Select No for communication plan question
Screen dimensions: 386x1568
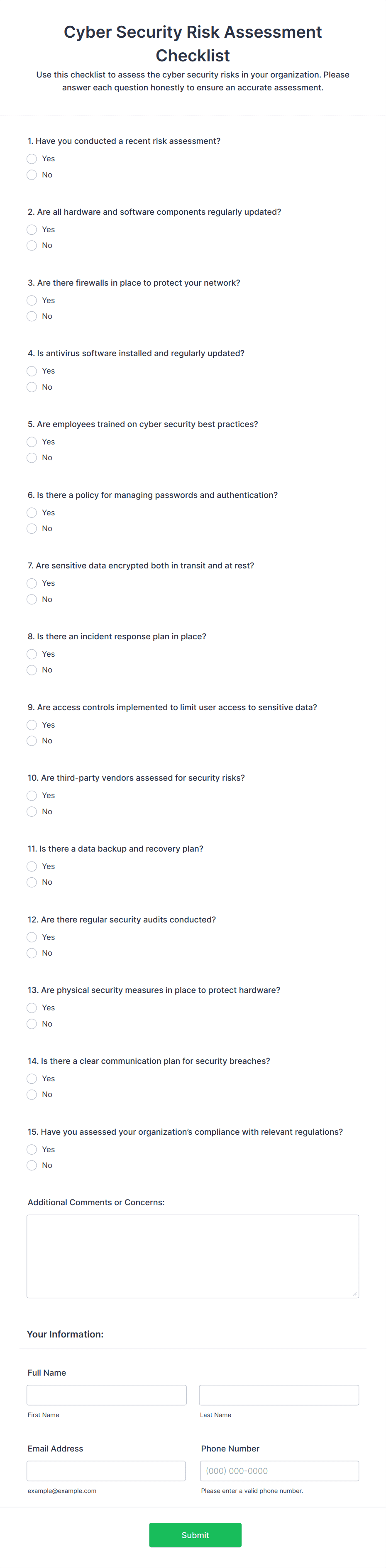click(x=32, y=1094)
